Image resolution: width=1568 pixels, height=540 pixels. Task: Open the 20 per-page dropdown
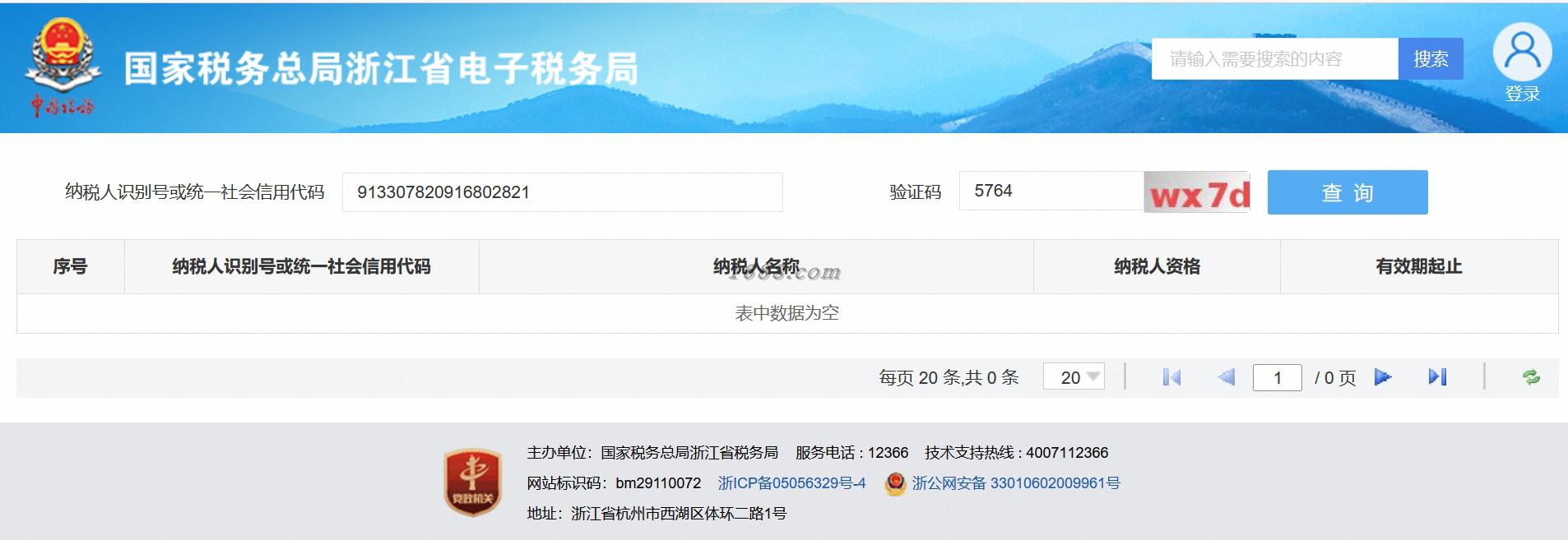tap(1074, 377)
